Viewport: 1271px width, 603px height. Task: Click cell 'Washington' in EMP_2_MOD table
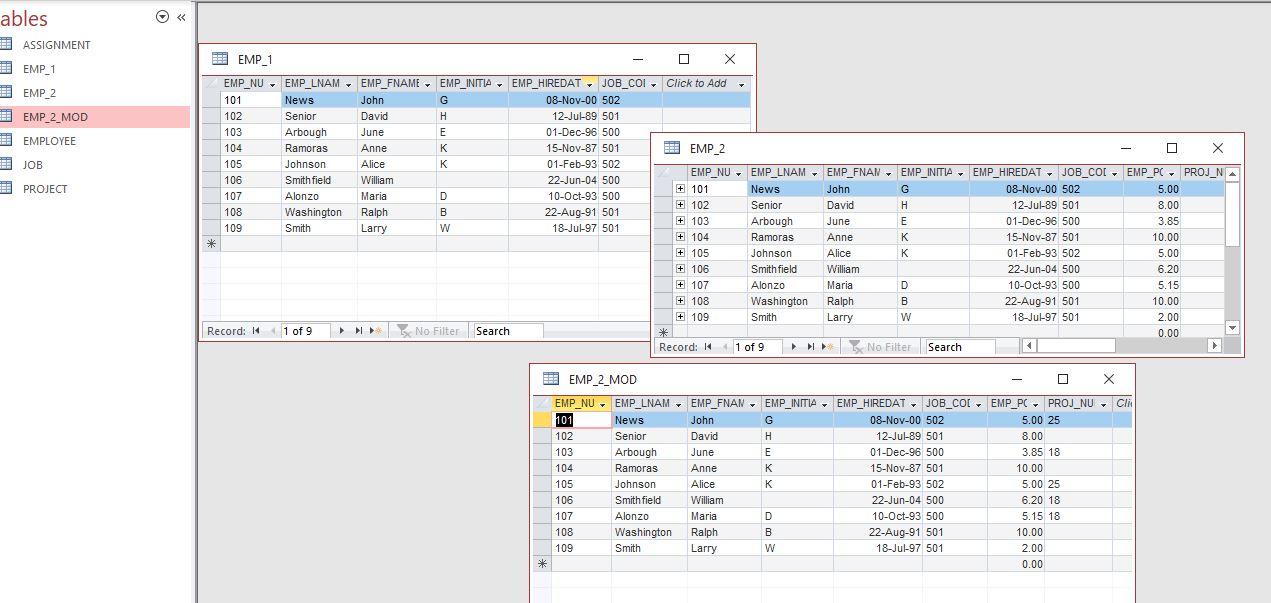point(649,532)
